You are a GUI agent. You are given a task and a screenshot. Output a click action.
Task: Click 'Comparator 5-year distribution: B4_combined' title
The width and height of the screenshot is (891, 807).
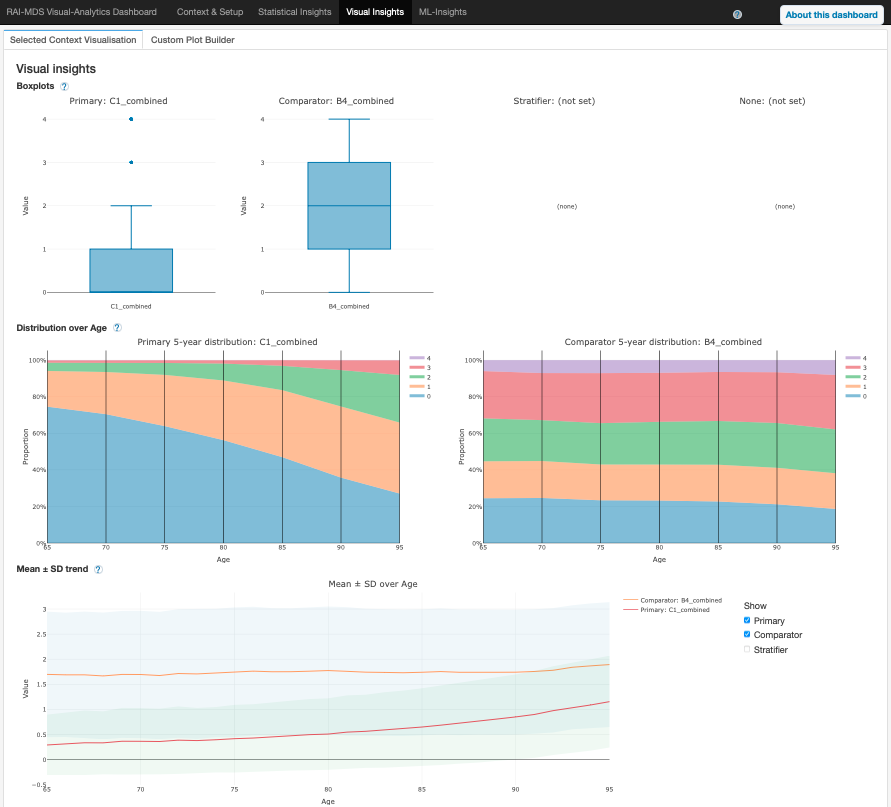click(663, 342)
